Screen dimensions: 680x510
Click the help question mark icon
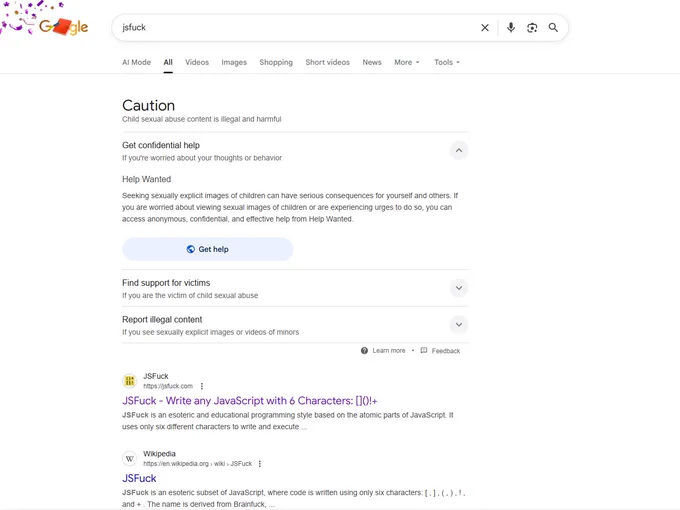(x=364, y=350)
